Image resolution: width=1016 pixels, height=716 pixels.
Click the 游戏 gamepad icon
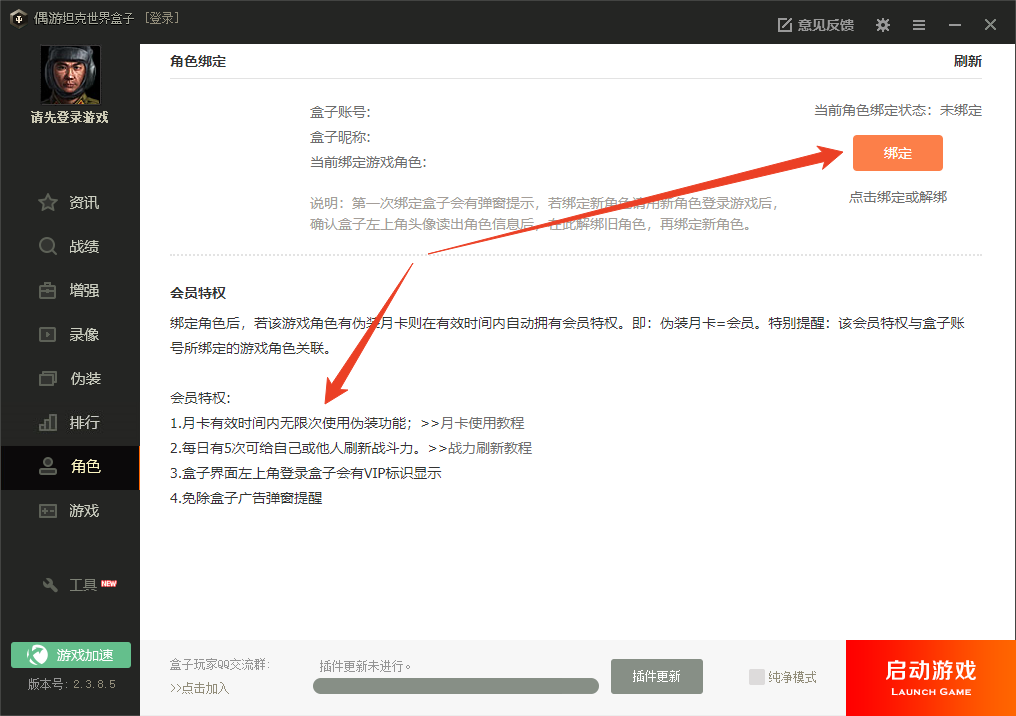[x=48, y=511]
